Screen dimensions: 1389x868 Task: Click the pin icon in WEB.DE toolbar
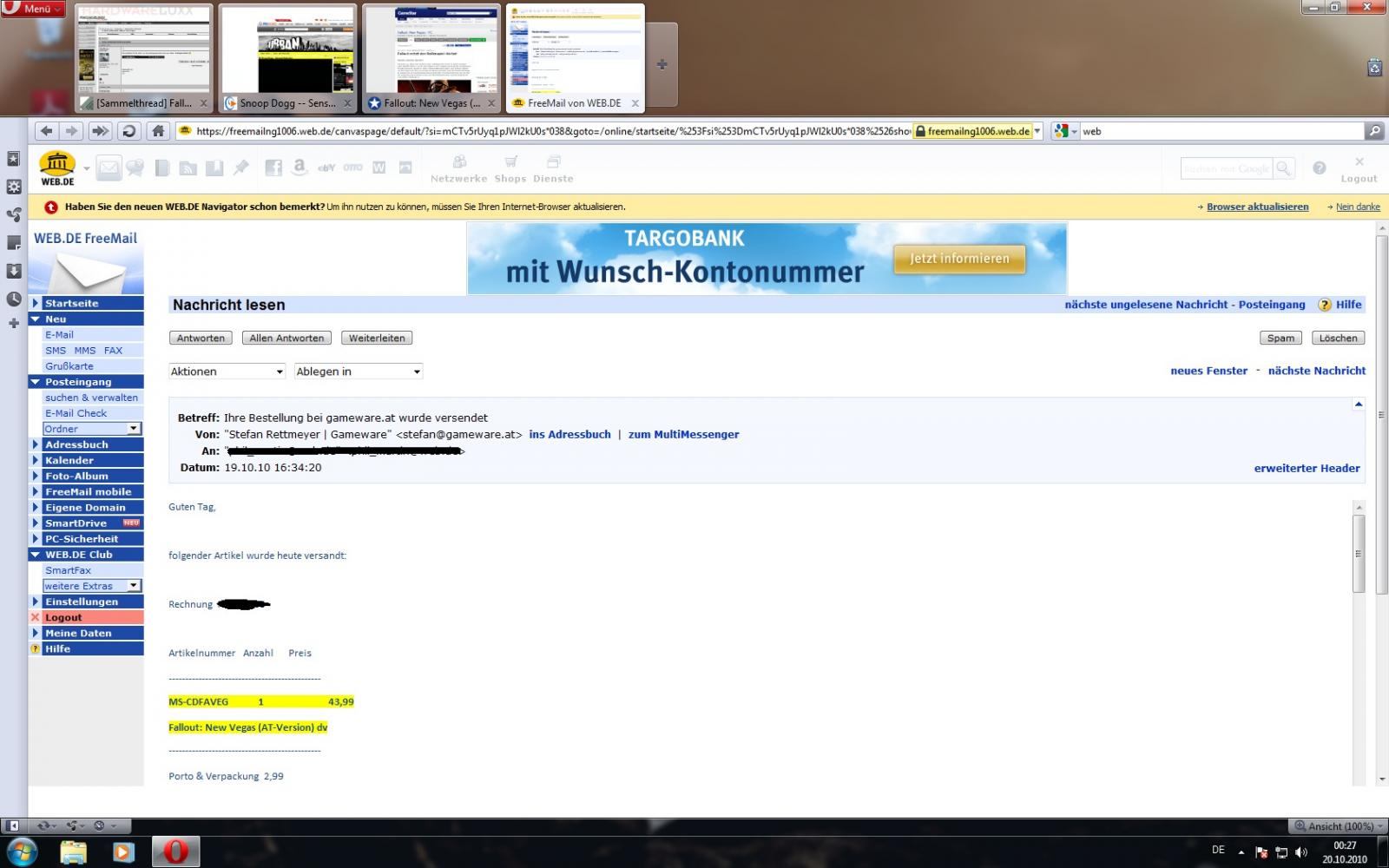(240, 168)
